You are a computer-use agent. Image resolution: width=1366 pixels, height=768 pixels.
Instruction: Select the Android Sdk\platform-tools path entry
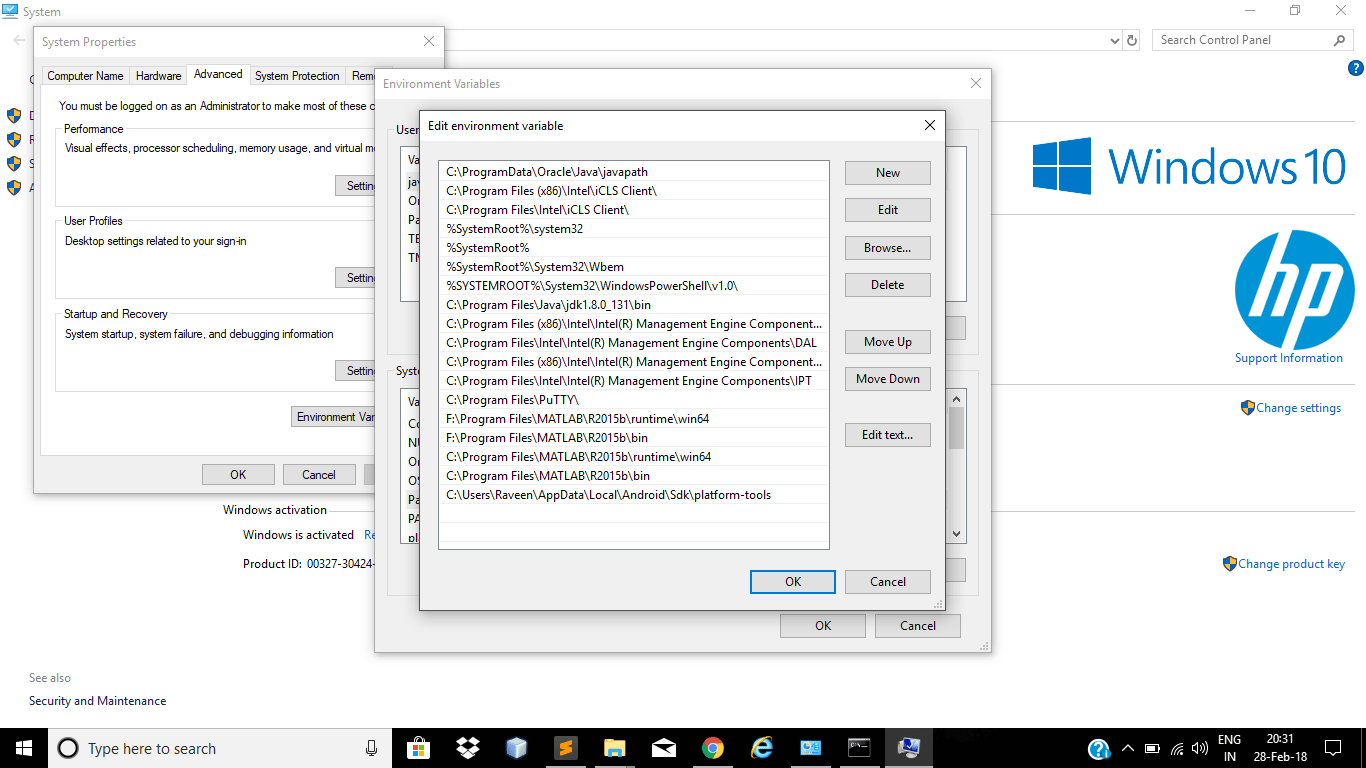(x=634, y=495)
